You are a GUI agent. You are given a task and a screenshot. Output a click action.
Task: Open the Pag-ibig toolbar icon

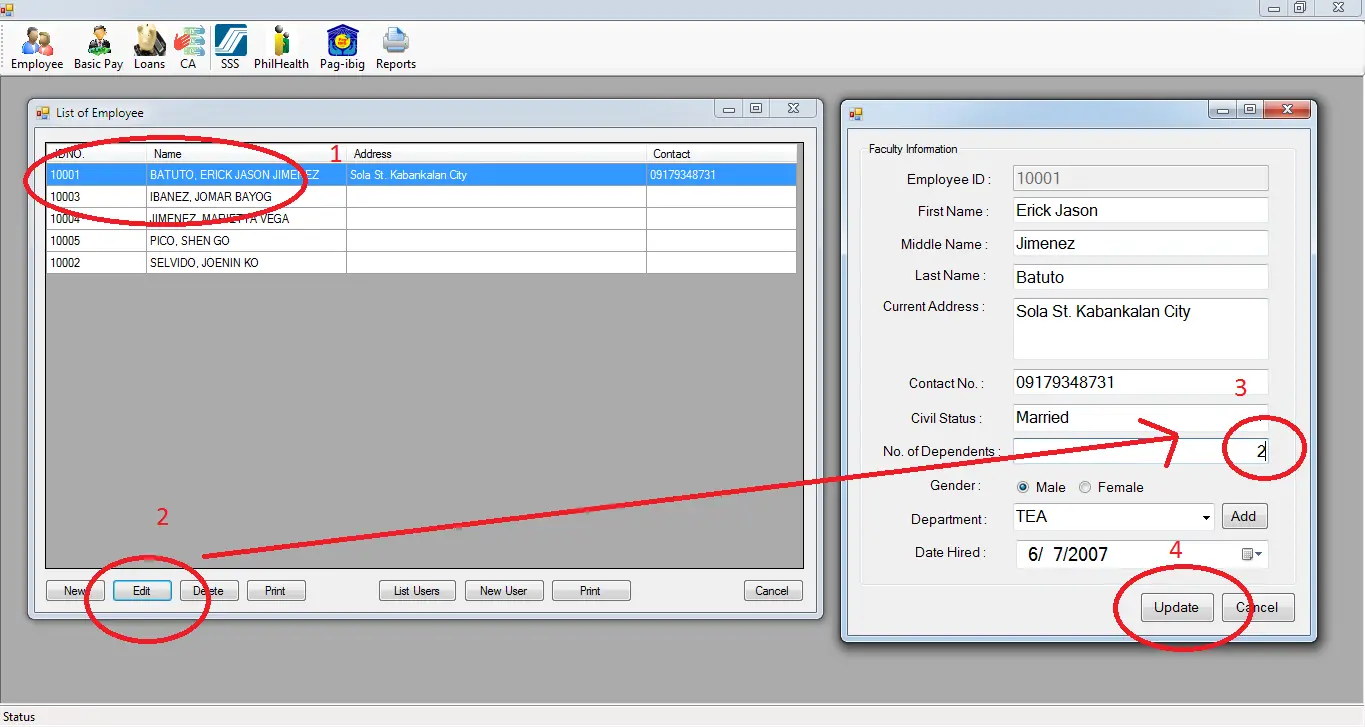(343, 48)
